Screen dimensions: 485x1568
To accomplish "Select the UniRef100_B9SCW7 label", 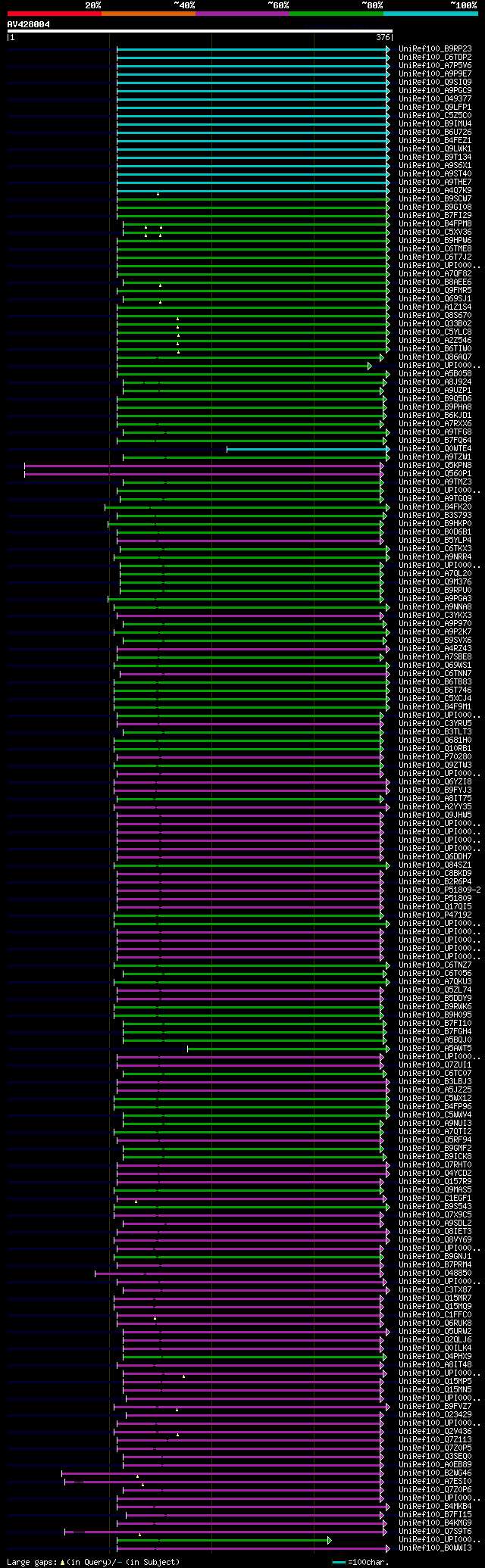I will [435, 199].
